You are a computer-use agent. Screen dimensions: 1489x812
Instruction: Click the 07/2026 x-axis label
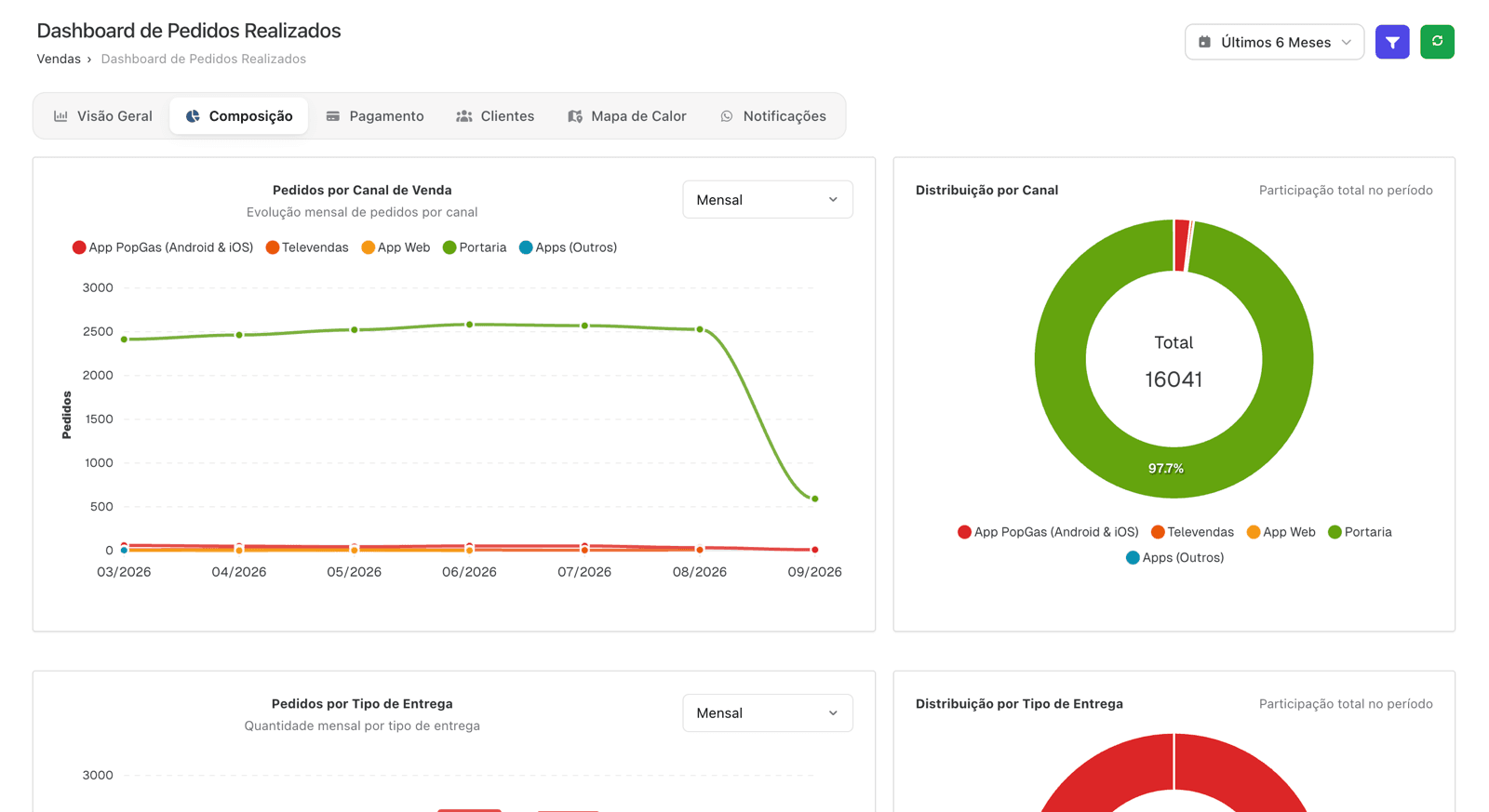click(584, 572)
